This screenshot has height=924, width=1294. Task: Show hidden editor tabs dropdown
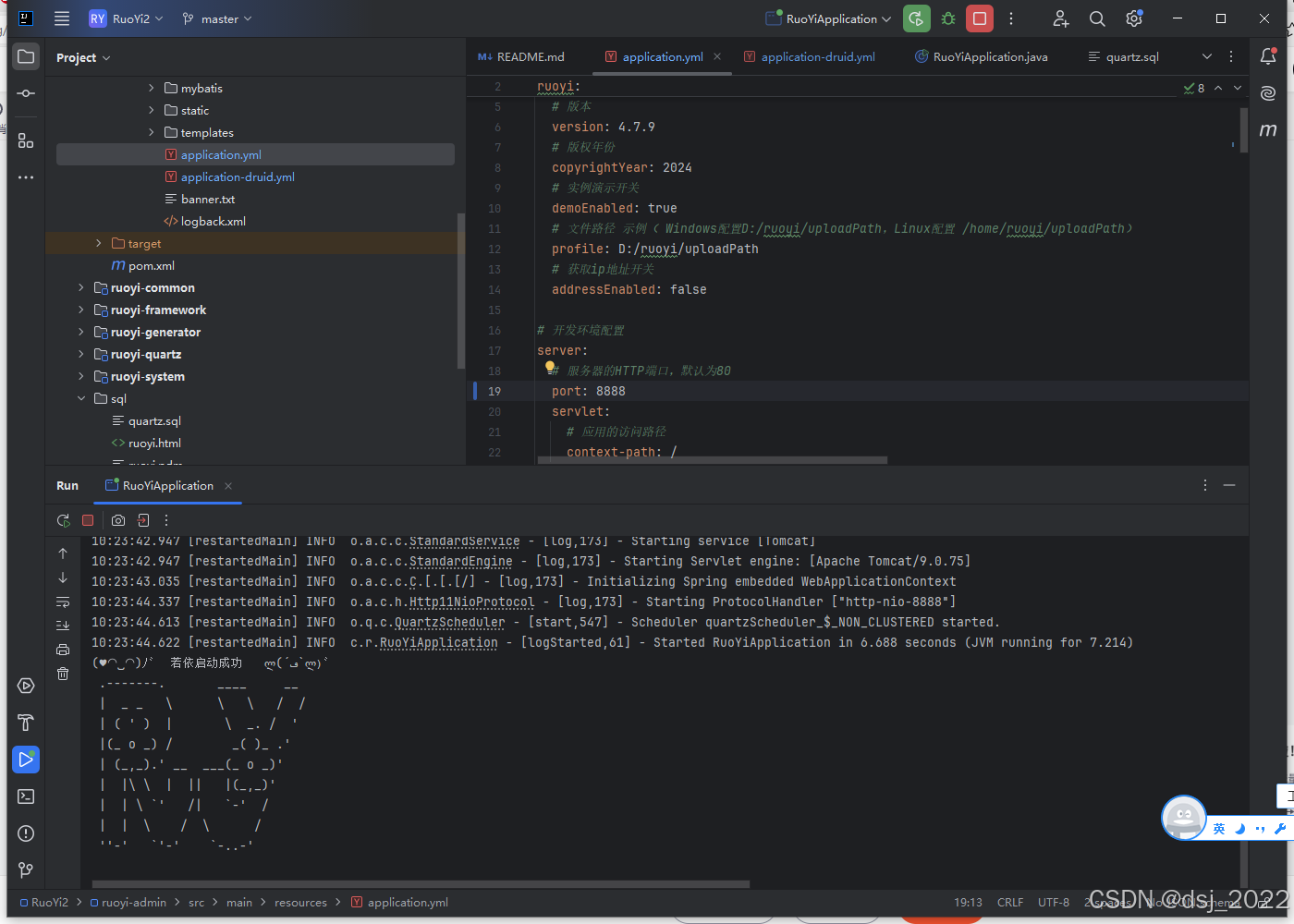(1206, 56)
